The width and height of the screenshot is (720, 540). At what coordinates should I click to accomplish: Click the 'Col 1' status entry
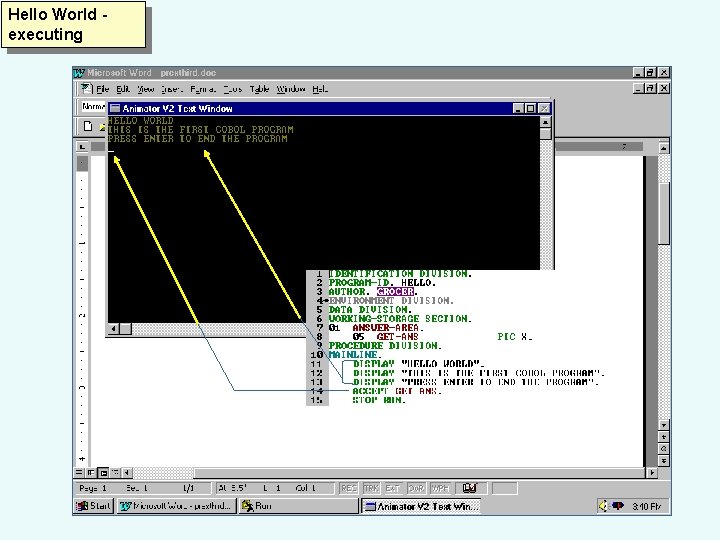coord(306,488)
